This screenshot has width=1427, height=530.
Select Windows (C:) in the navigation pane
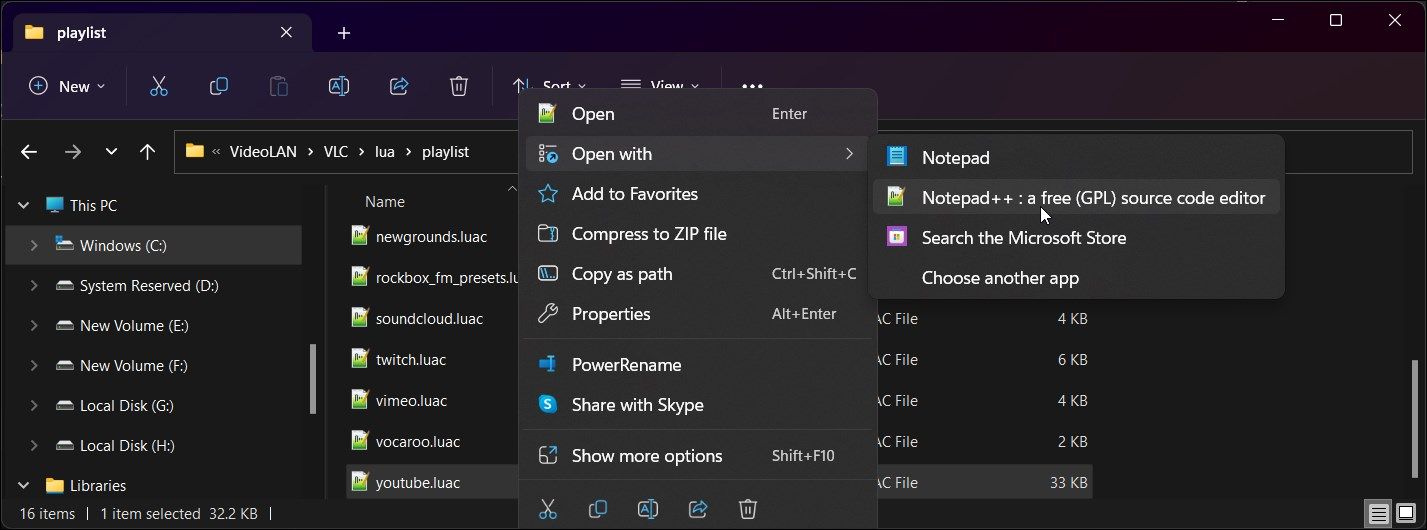tap(154, 245)
